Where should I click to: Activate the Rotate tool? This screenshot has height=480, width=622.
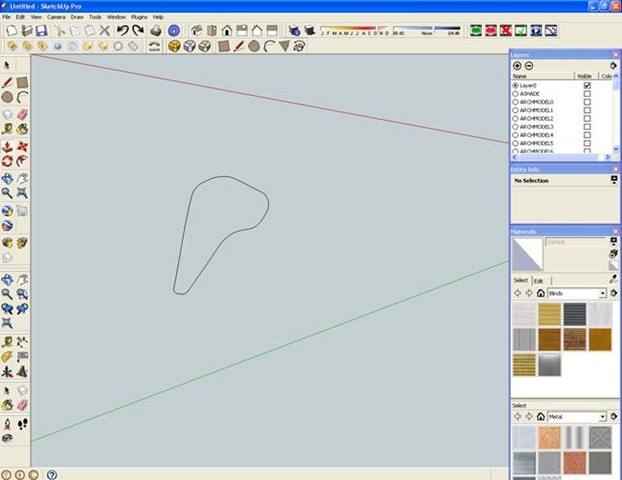coord(7,161)
